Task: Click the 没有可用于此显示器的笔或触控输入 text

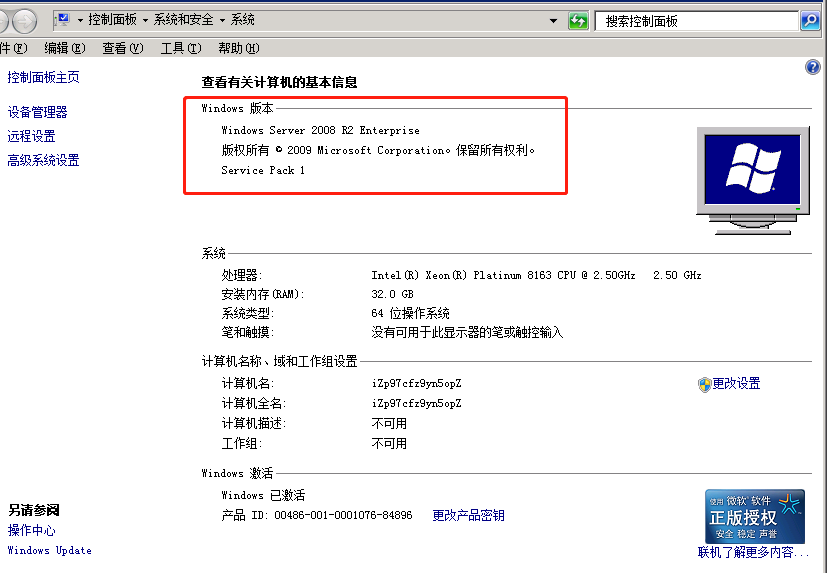Action: (x=467, y=332)
